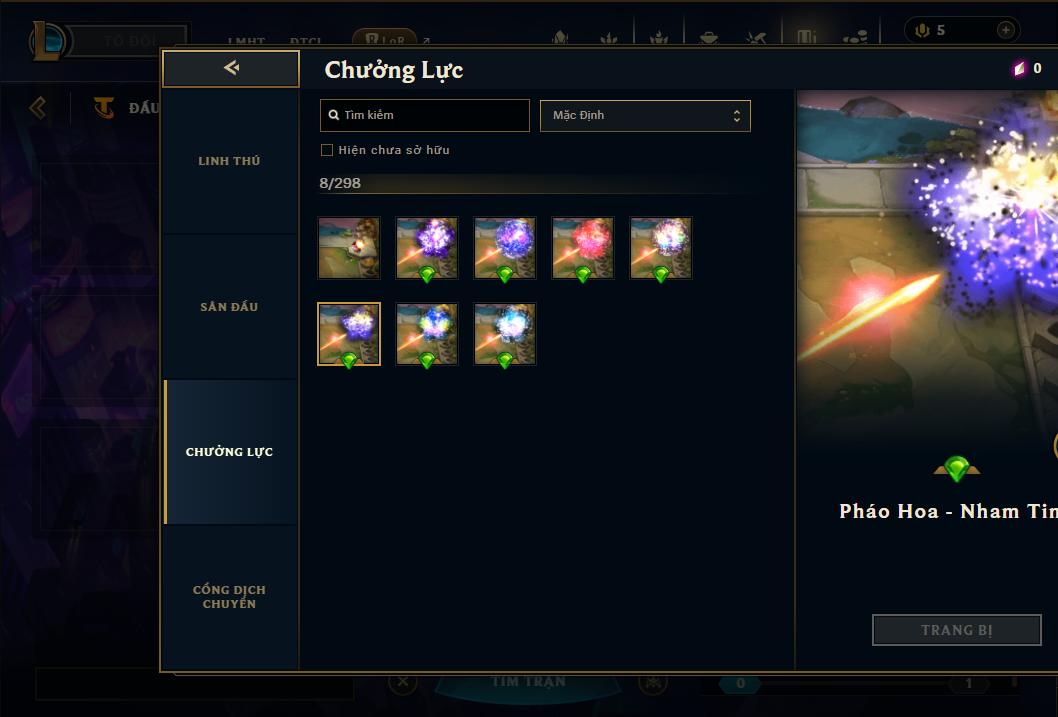Select the white-blue fireworks boom in second row
The height and width of the screenshot is (717, 1058).
[x=505, y=334]
